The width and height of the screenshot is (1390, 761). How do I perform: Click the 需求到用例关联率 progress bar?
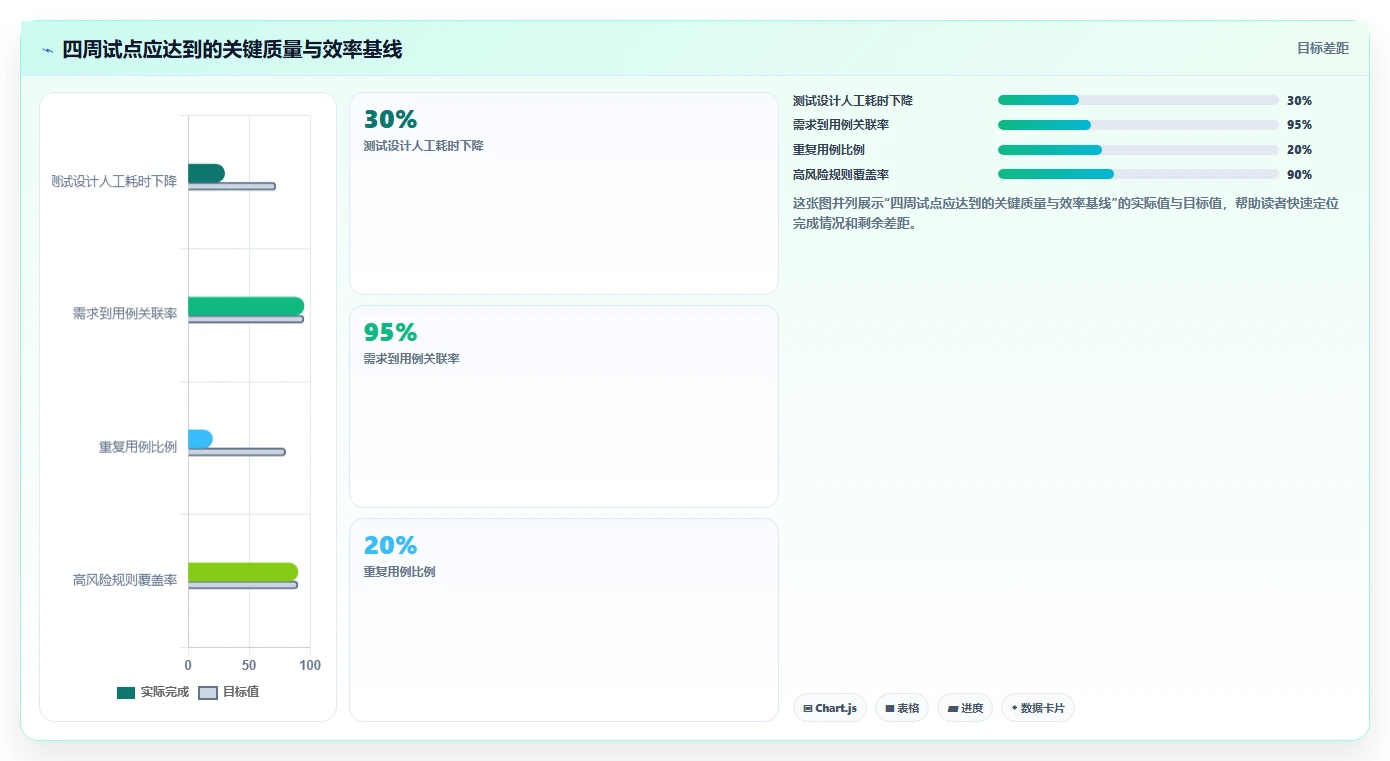tap(1138, 125)
